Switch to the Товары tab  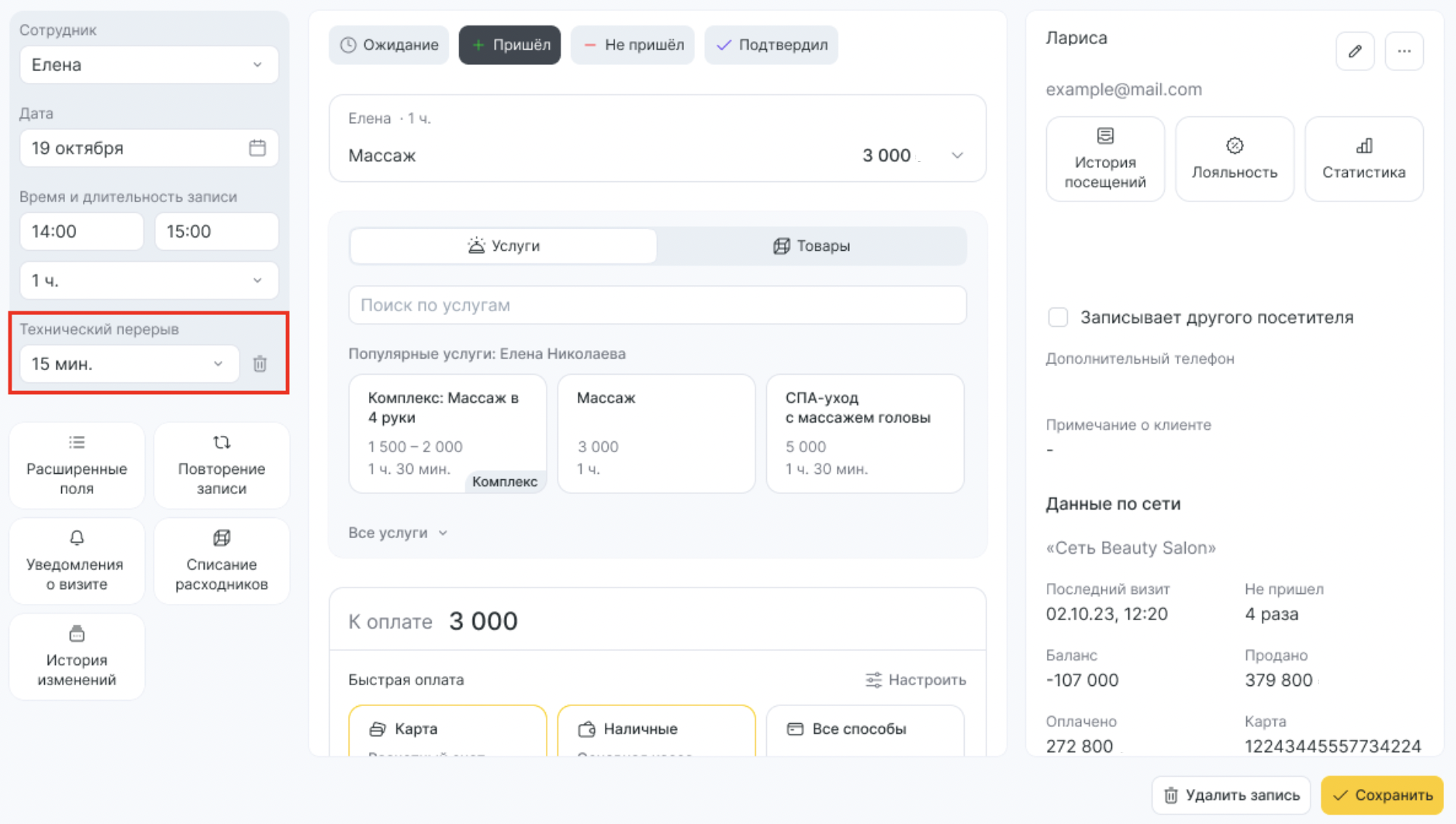coord(812,246)
